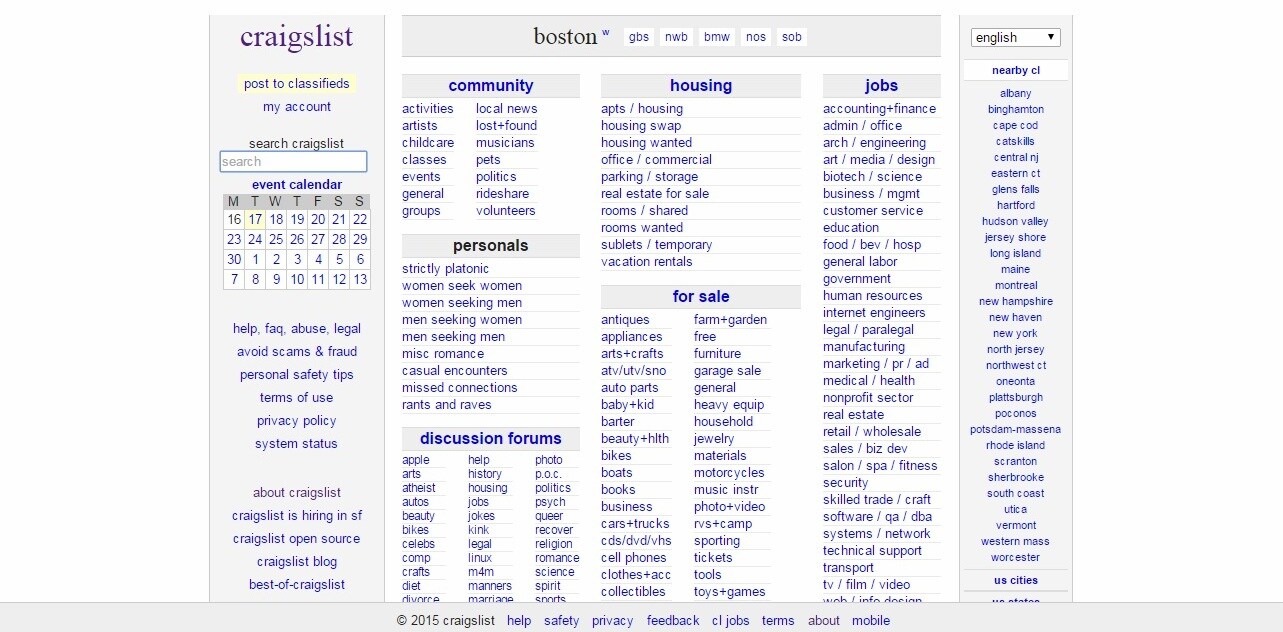This screenshot has width=1283, height=632.
Task: Open the for sale section header
Action: 701,297
